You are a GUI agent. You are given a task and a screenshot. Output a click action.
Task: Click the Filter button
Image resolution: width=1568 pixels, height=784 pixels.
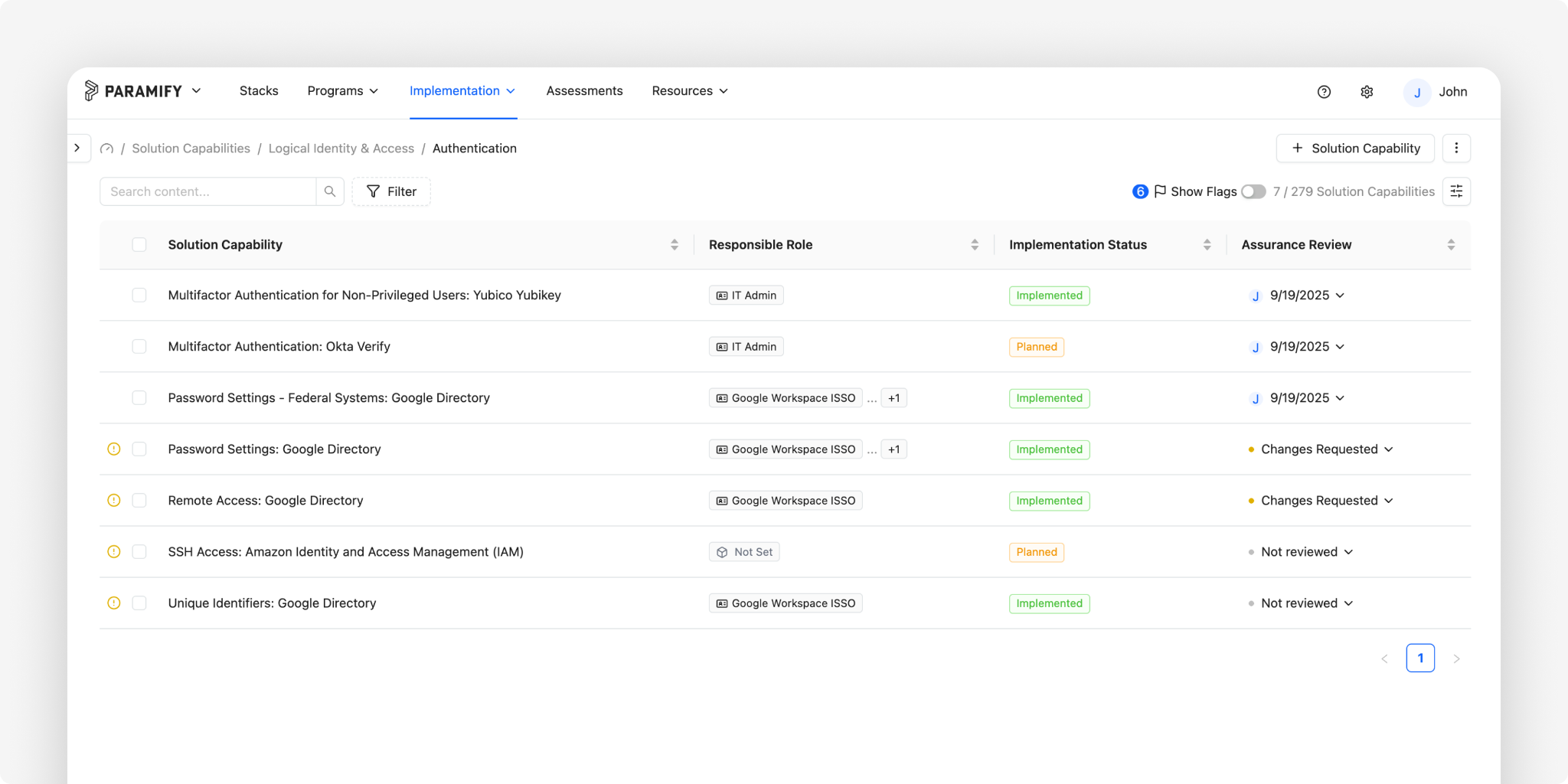391,191
